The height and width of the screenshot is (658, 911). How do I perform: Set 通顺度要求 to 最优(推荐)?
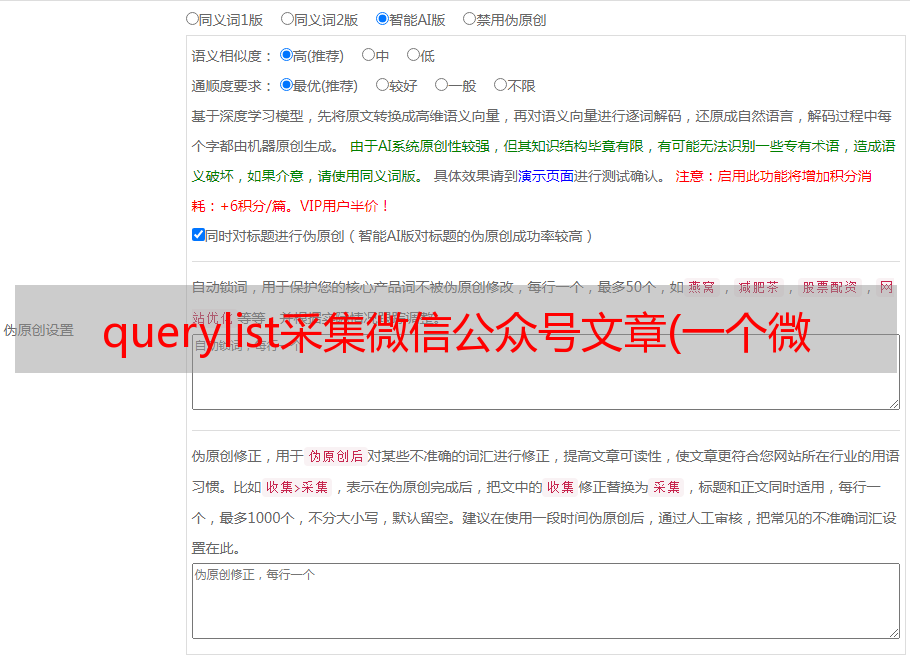pos(286,85)
